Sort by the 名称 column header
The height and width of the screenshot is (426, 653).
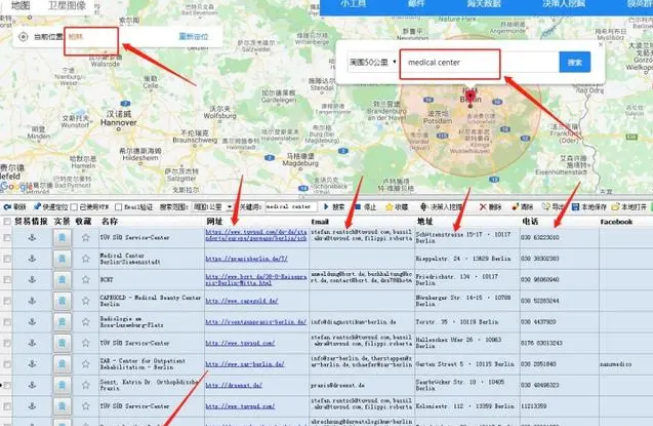tap(110, 222)
